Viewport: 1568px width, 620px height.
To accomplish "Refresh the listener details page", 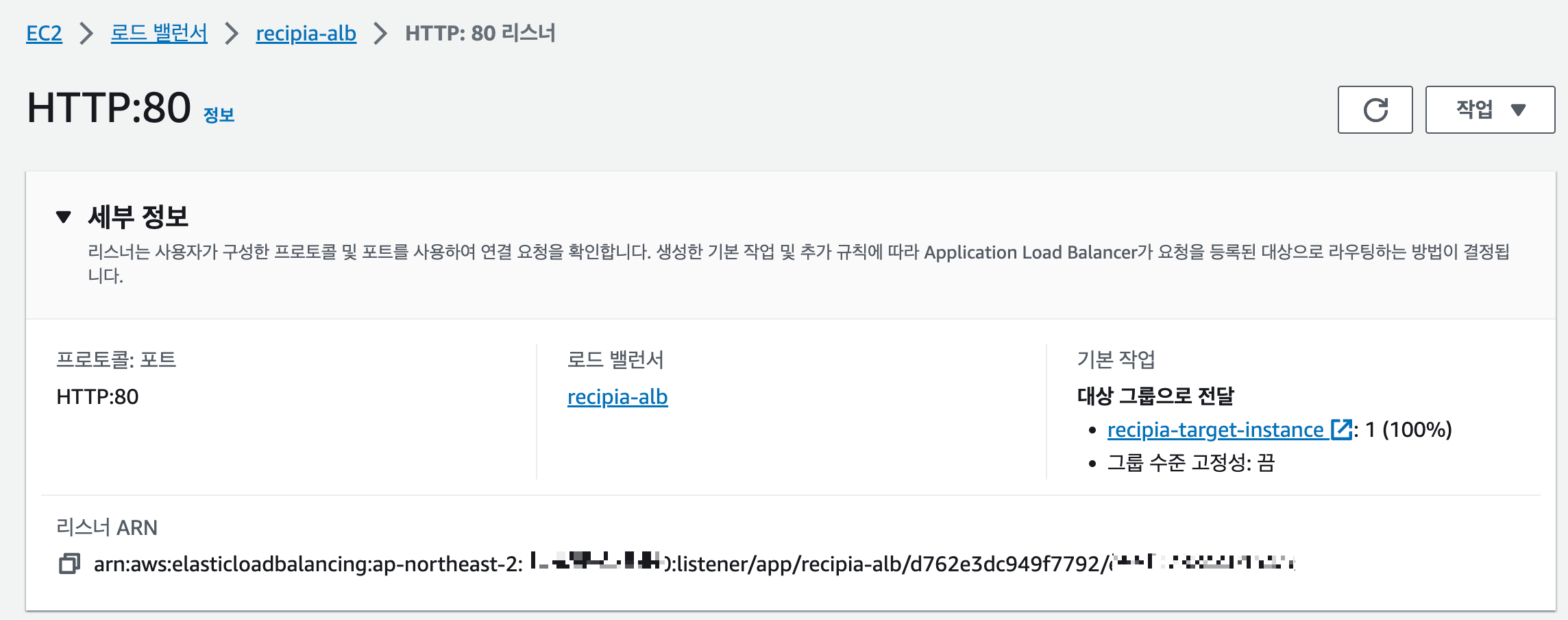I will coord(1375,109).
